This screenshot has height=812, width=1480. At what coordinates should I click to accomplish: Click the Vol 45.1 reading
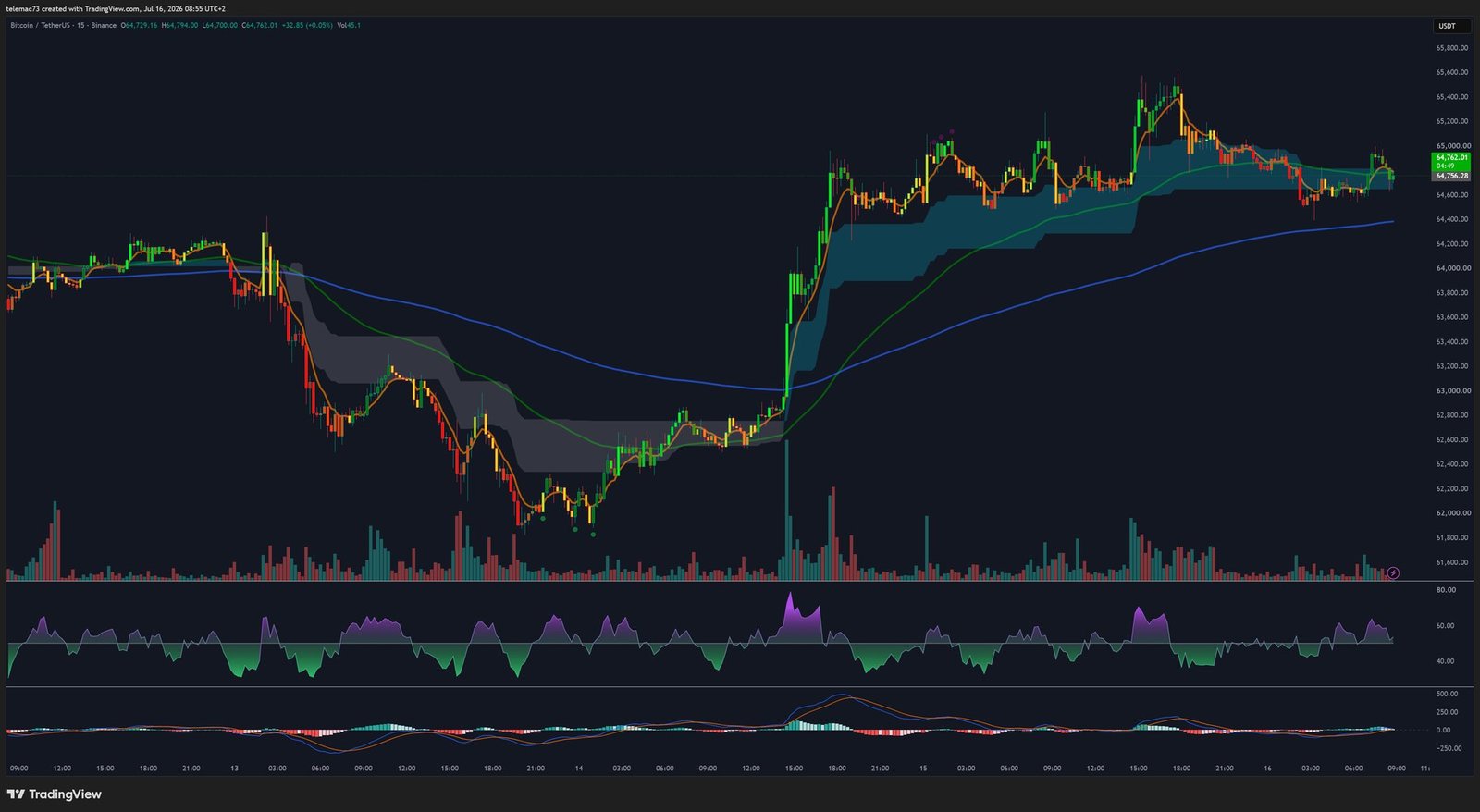tap(349, 25)
